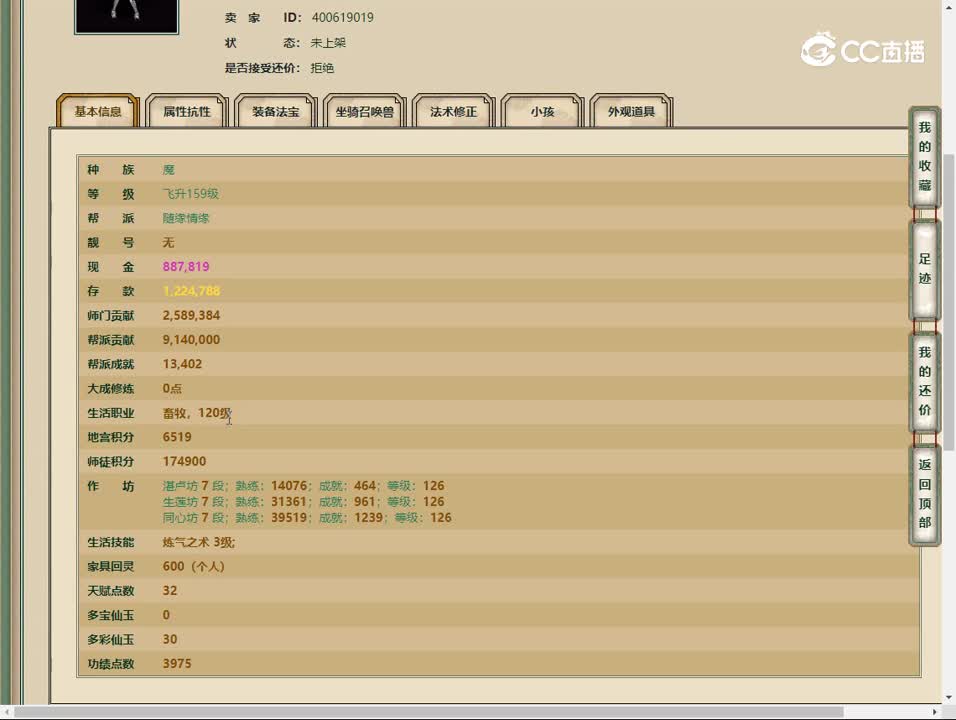Click the deposit value 1,224,788
Viewport: 956px width, 720px height.
(191, 291)
